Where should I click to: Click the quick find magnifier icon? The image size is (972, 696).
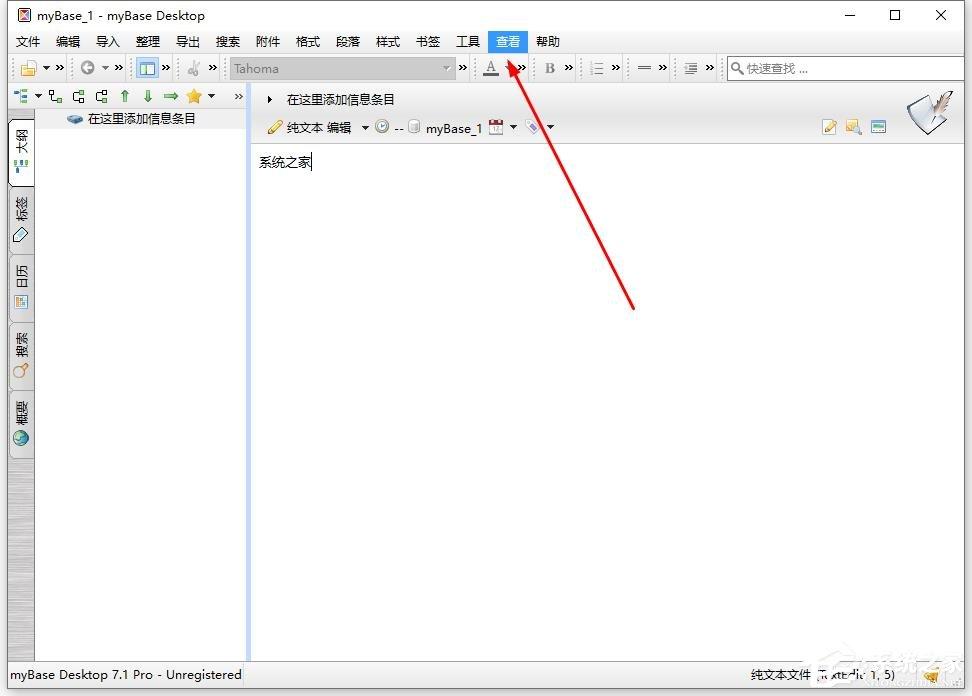[x=736, y=68]
